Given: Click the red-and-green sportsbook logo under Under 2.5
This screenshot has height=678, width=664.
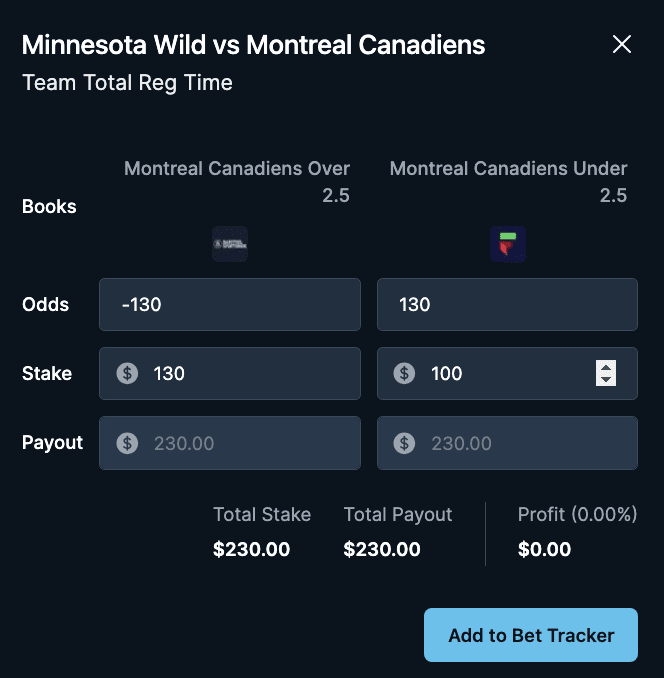Looking at the screenshot, I should (x=508, y=244).
